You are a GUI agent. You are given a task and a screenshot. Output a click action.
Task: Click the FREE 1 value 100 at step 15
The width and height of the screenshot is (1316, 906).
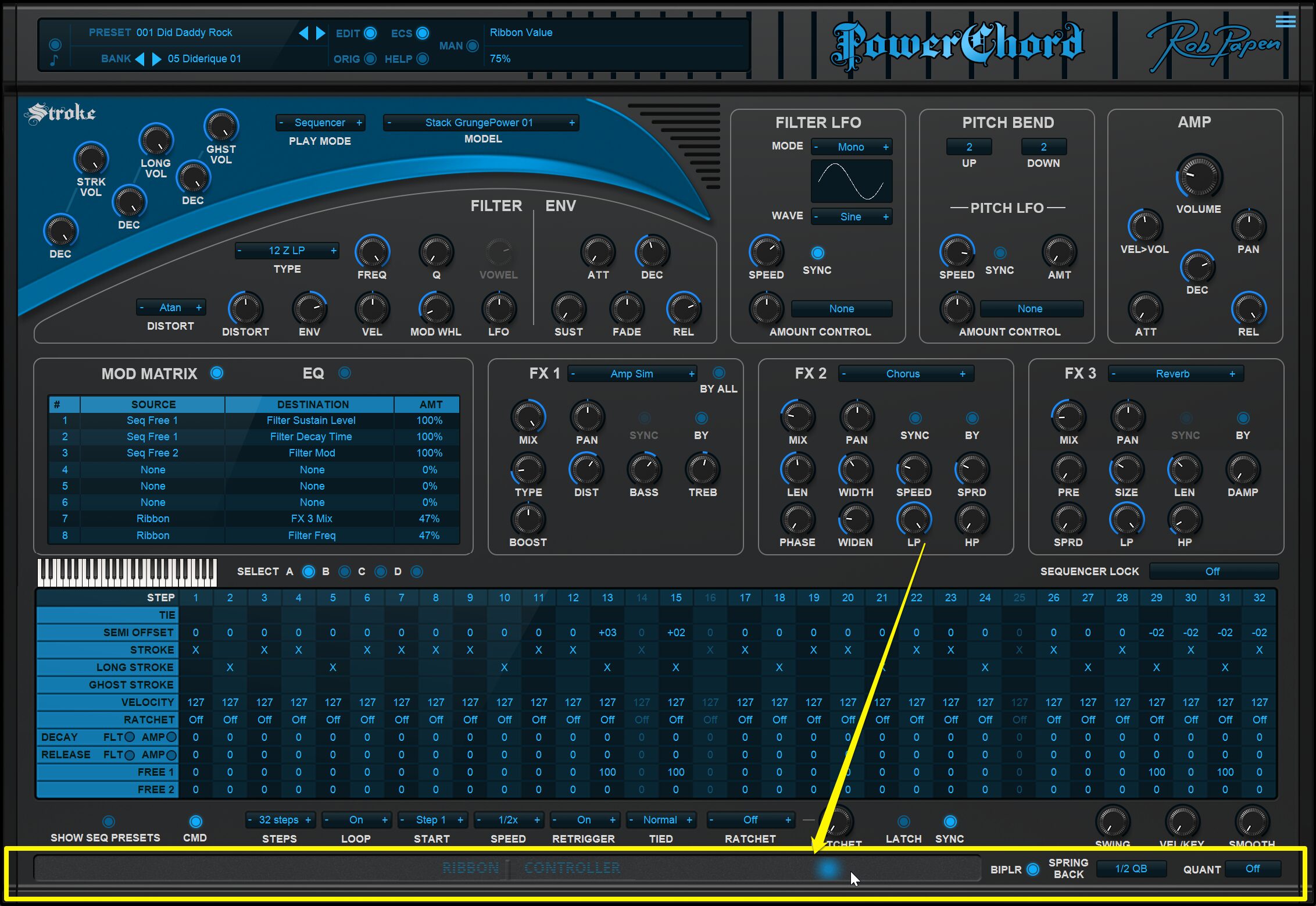click(x=675, y=772)
